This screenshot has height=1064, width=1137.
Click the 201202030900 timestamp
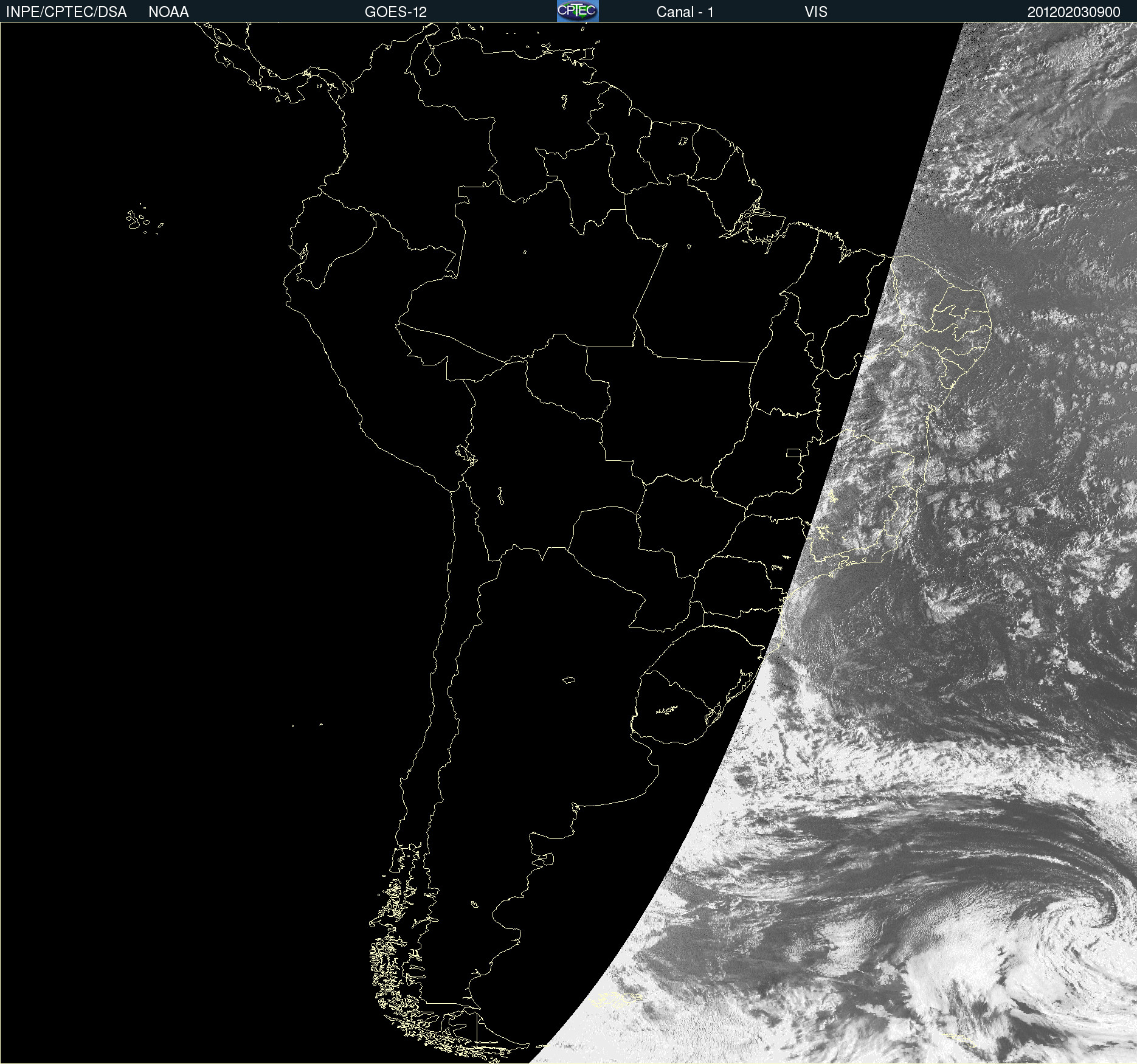(x=1074, y=12)
